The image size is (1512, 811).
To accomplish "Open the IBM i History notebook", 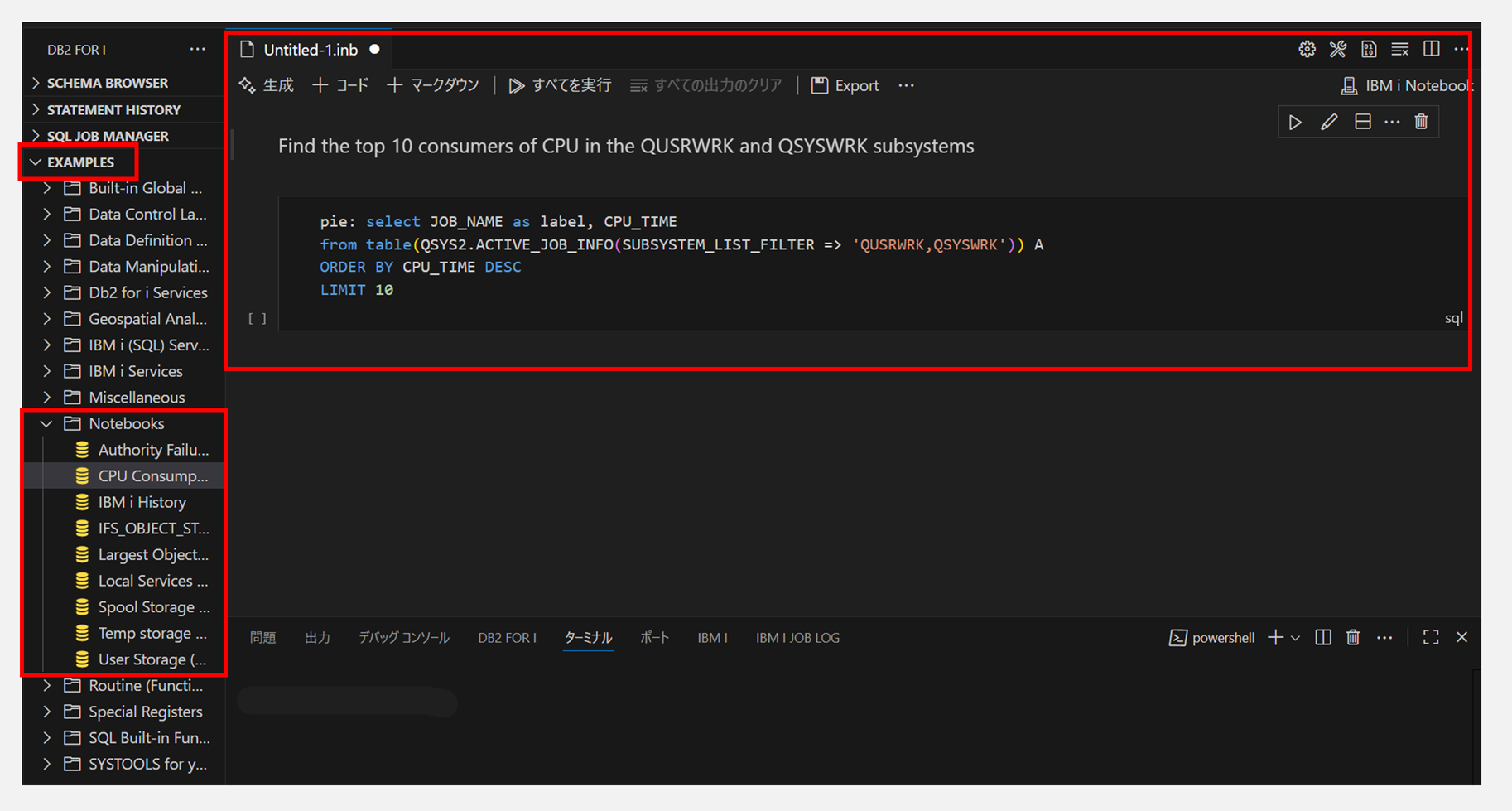I will tap(124, 502).
